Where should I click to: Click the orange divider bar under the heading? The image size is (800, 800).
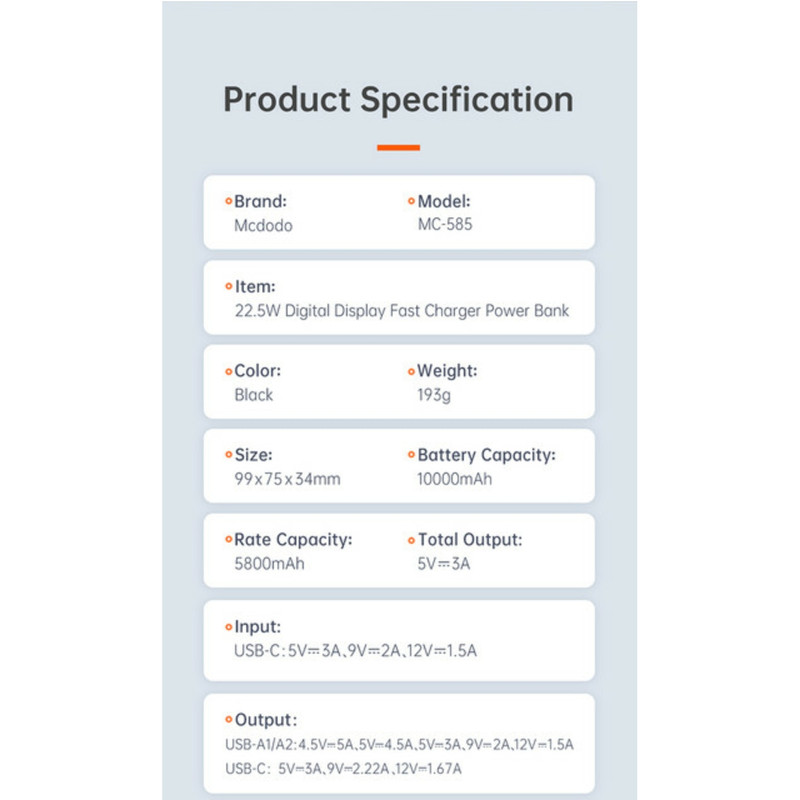(x=398, y=148)
